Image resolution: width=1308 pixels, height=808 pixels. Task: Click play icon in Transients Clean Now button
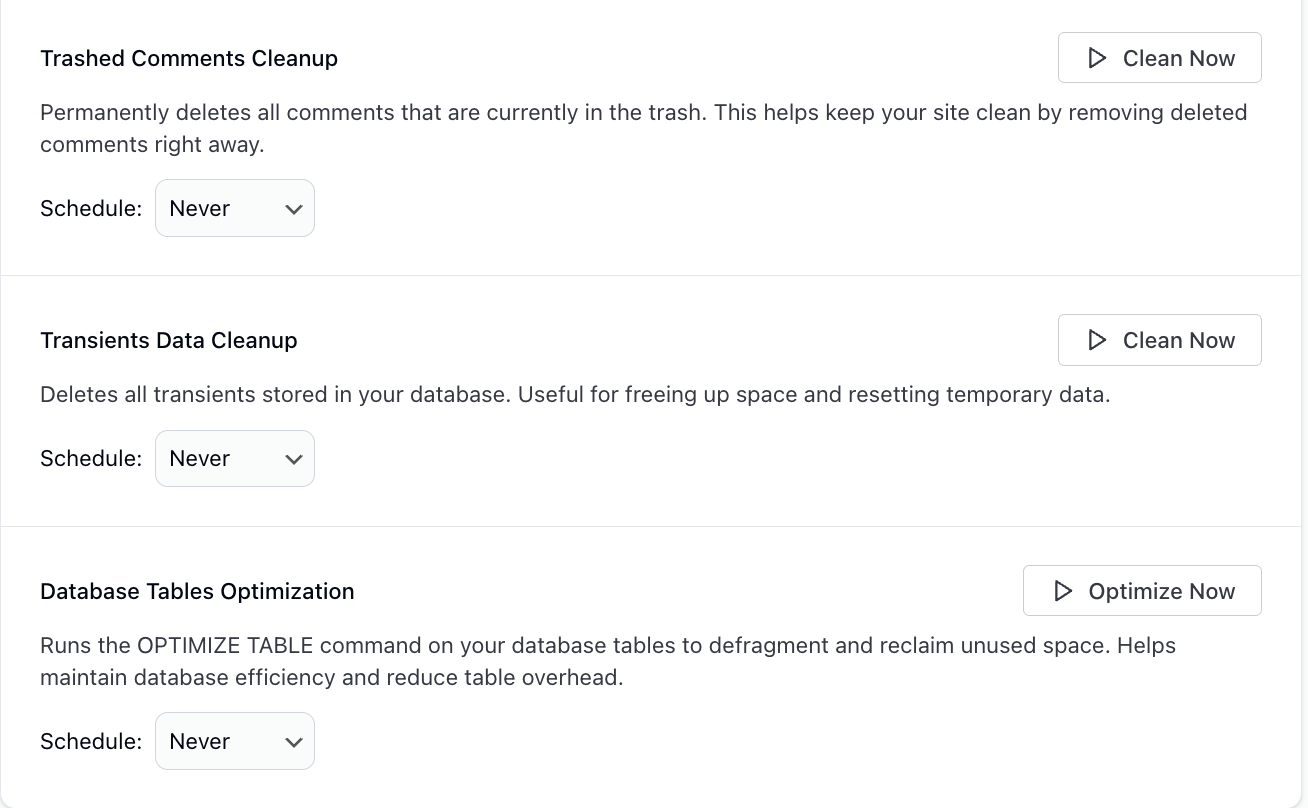(1097, 340)
